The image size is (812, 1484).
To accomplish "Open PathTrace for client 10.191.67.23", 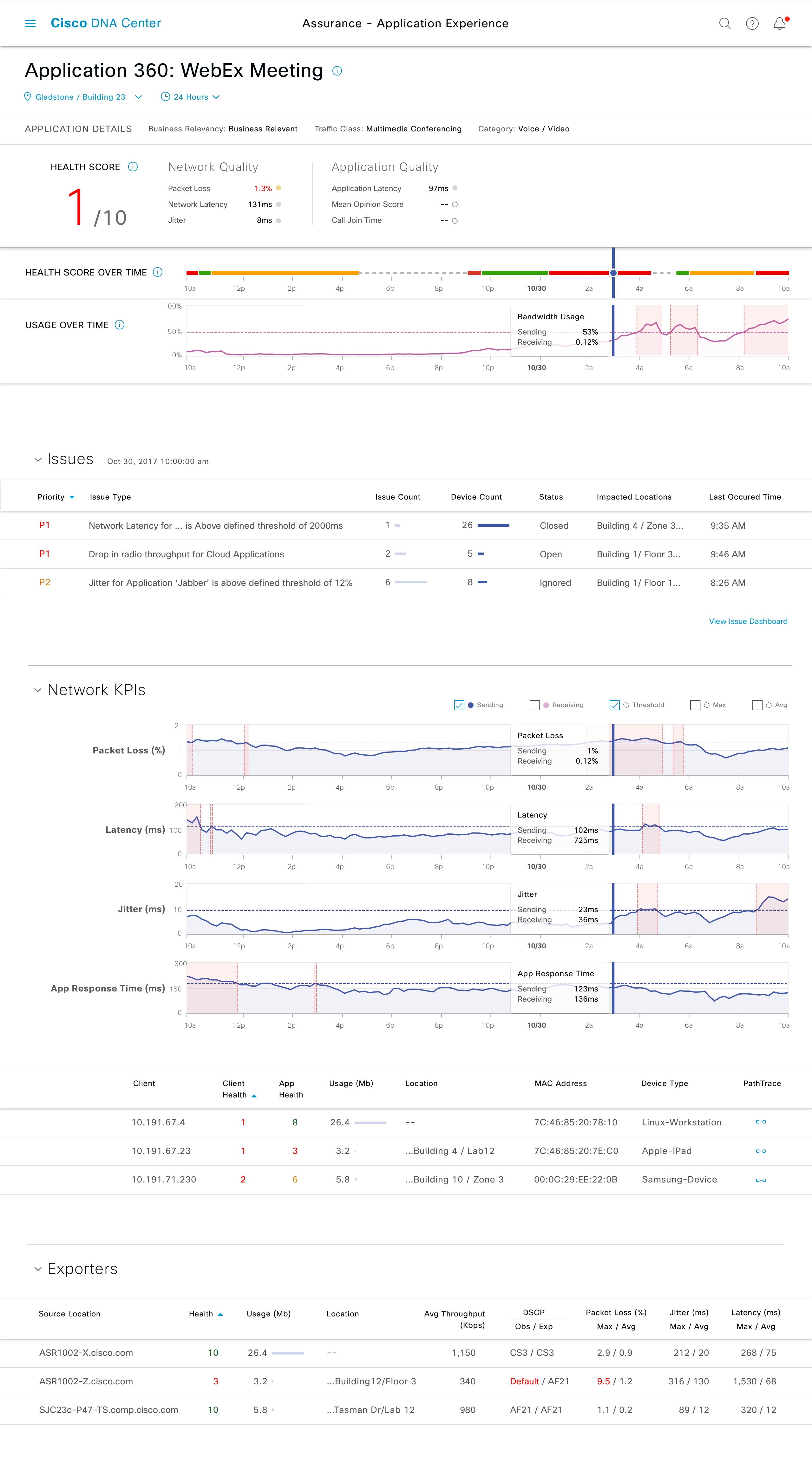I will click(761, 1151).
